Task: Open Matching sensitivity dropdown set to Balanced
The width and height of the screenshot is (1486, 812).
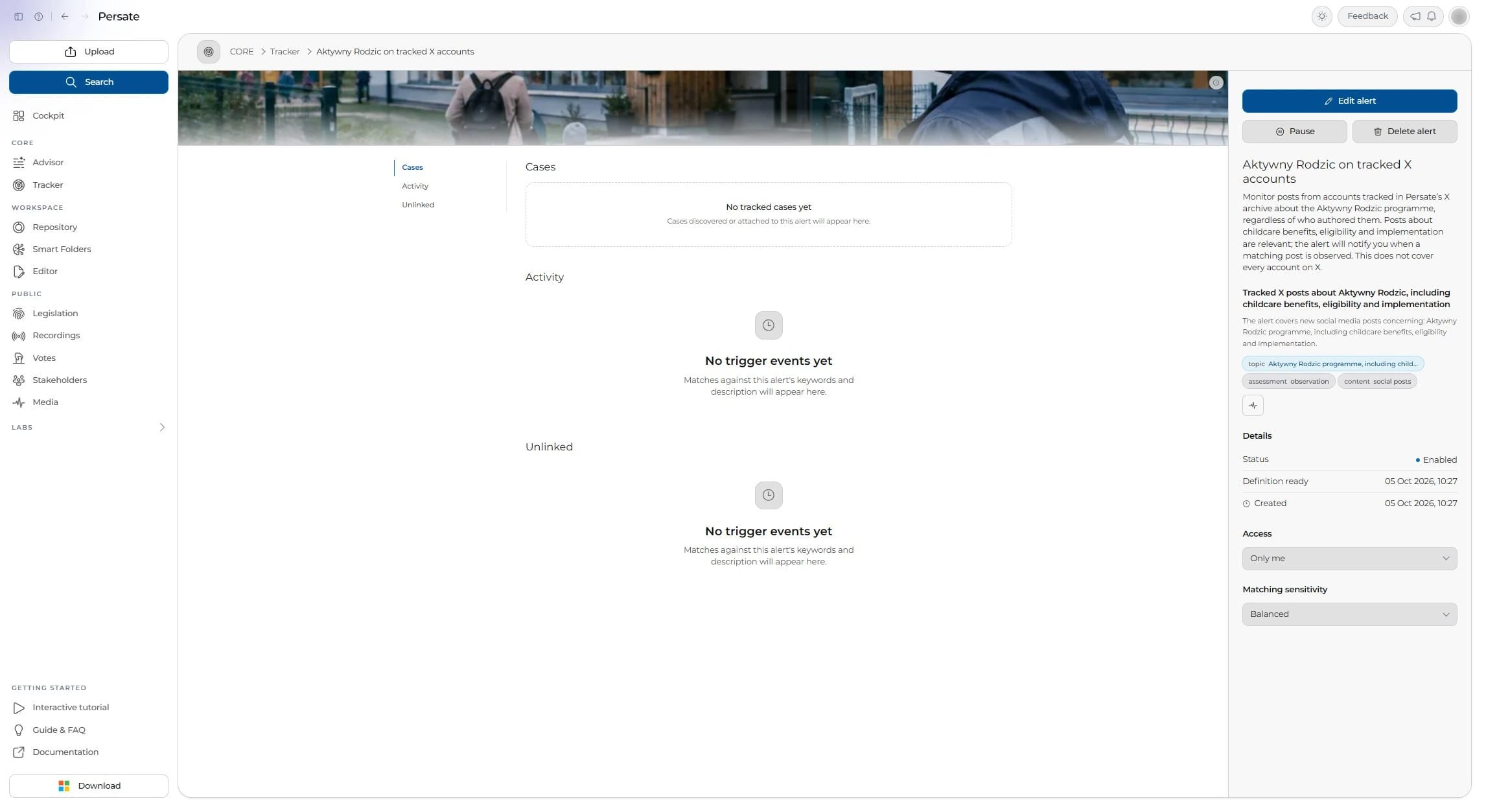Action: (1349, 614)
